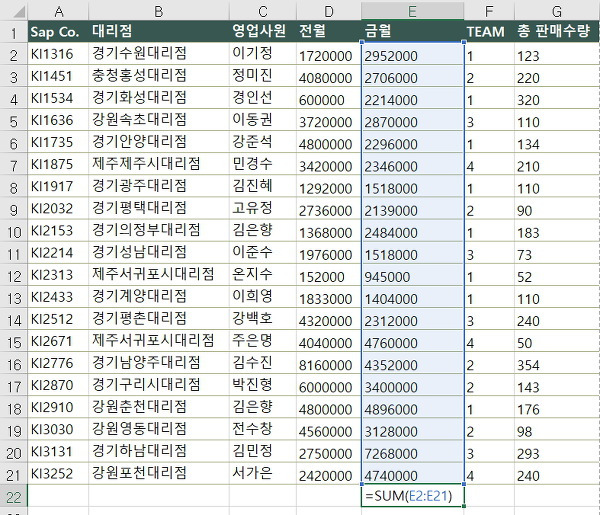
Task: Click the SUM formula cell E22
Action: 412,496
